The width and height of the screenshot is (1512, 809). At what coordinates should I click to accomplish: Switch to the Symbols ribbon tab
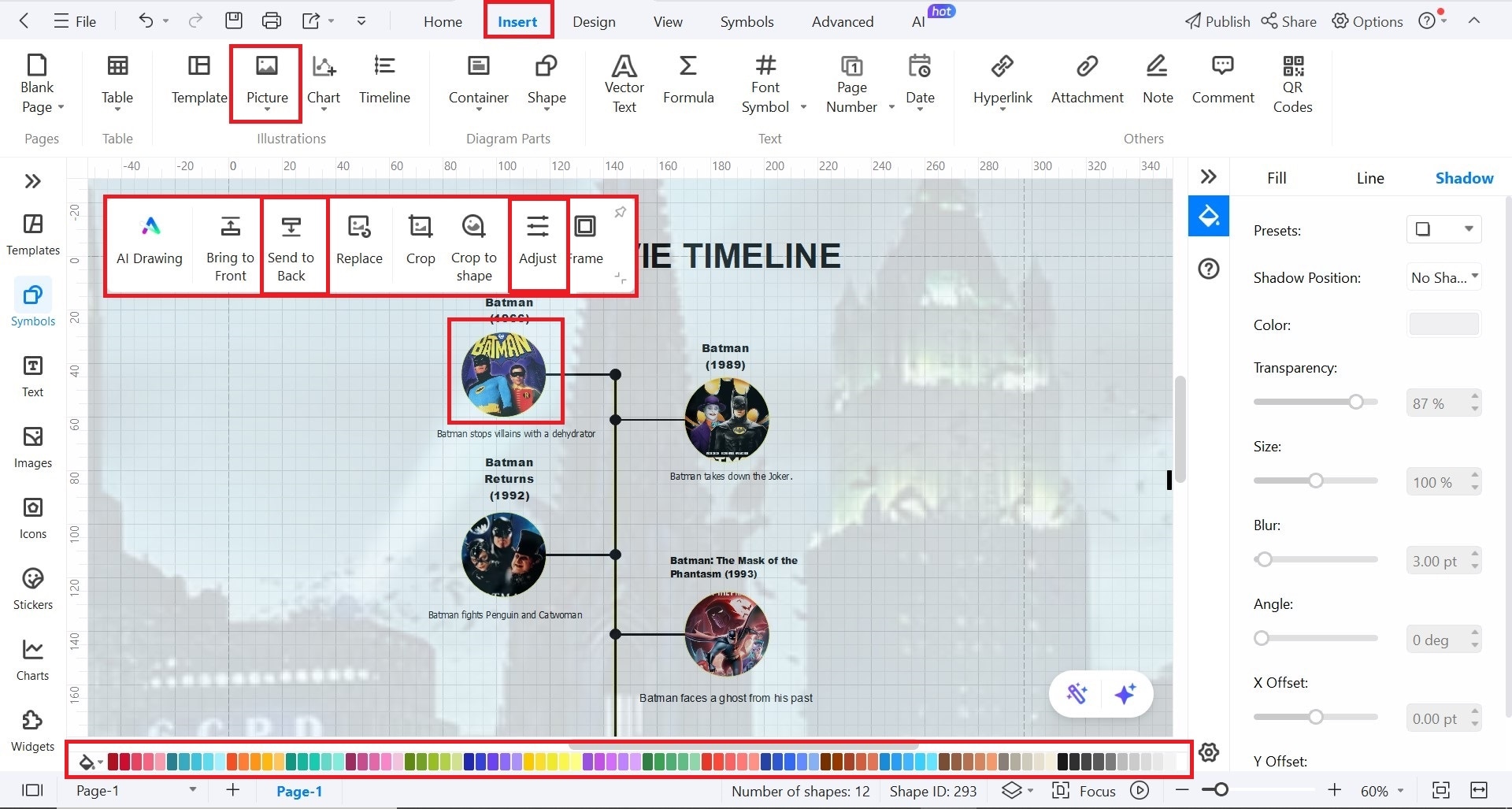pyautogui.click(x=747, y=21)
